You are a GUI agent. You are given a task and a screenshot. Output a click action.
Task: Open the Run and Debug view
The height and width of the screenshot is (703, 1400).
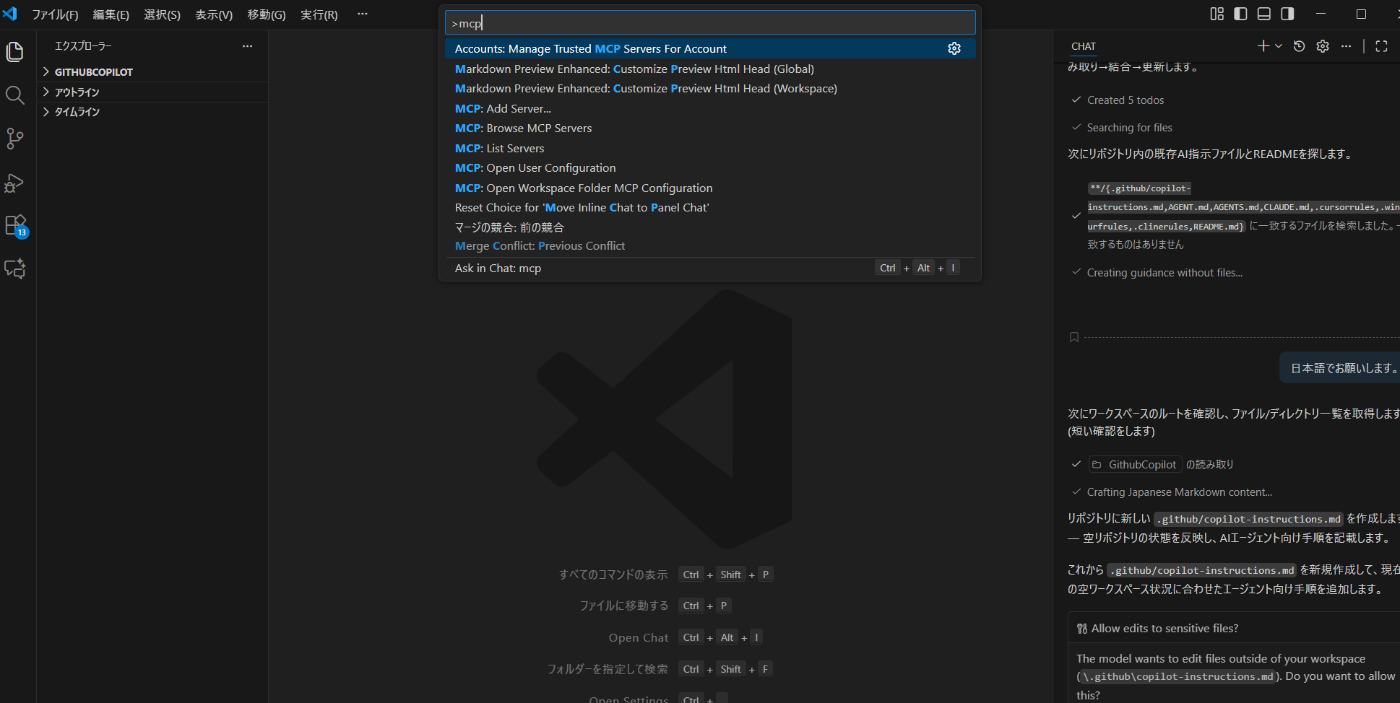15,183
